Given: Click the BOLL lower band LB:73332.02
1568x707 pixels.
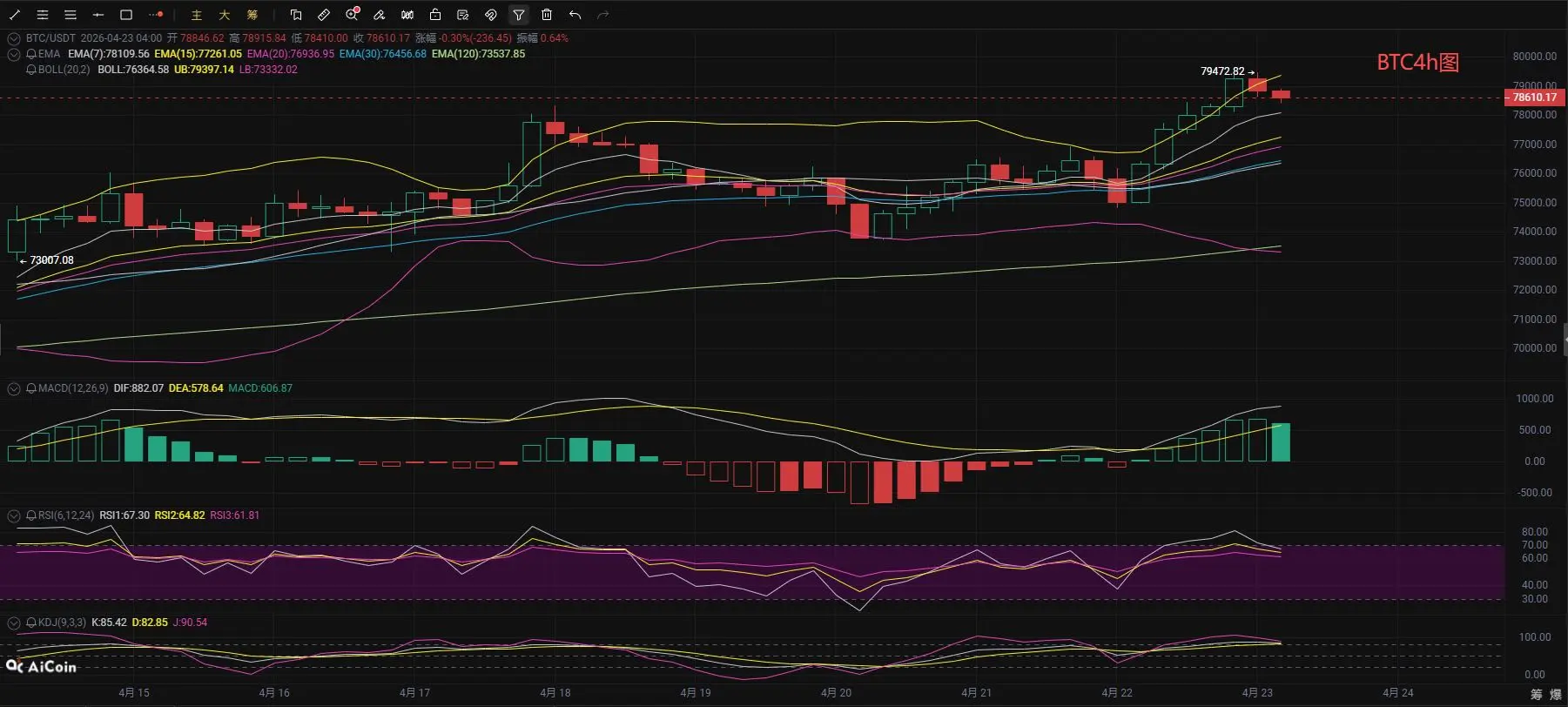Looking at the screenshot, I should (x=268, y=70).
